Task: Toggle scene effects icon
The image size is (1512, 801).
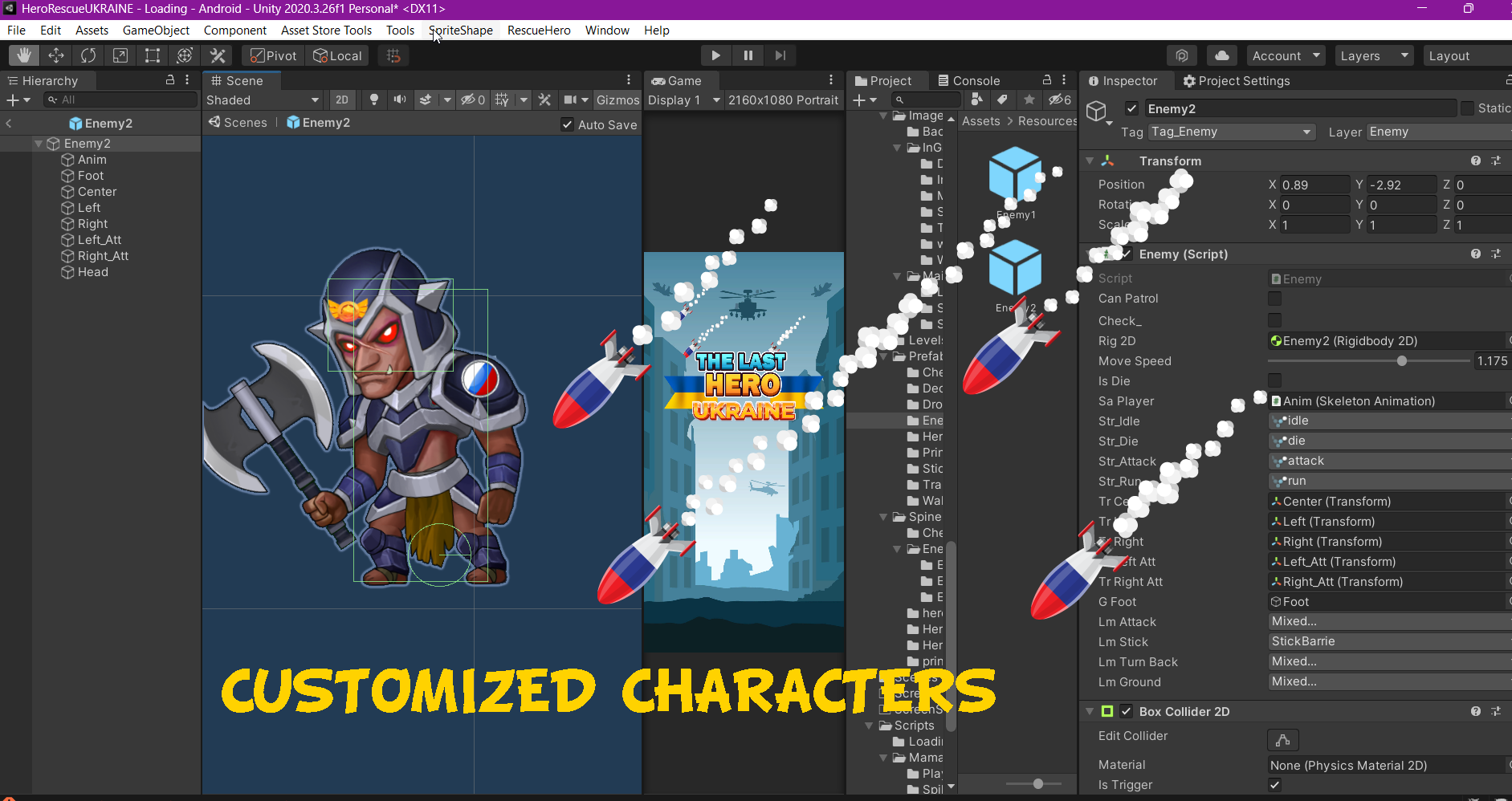Action: pyautogui.click(x=426, y=100)
